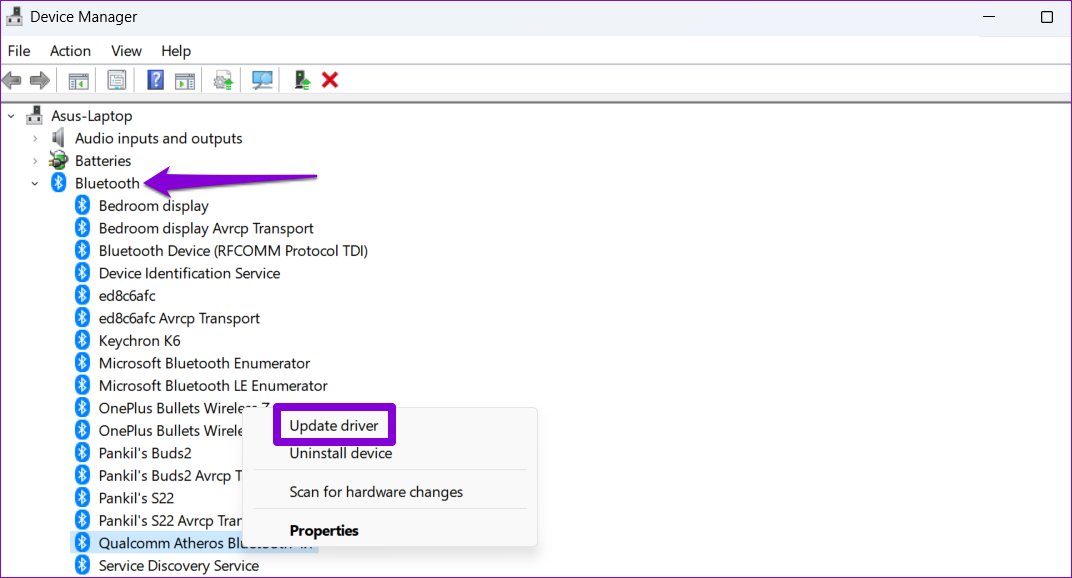Click Update device driver toolbar icon
1072x578 pixels.
(223, 80)
